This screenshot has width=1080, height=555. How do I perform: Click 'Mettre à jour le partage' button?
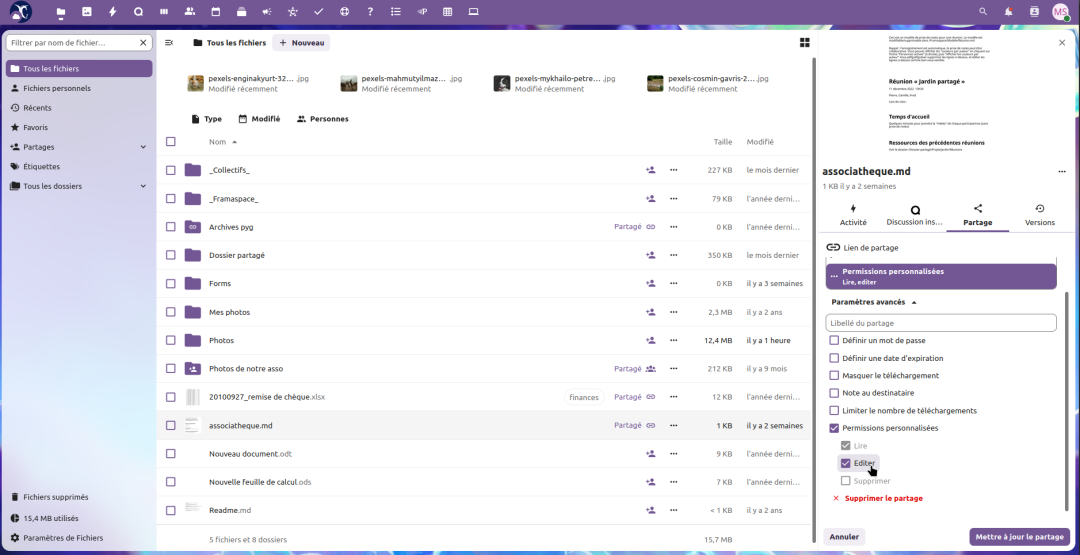1019,537
